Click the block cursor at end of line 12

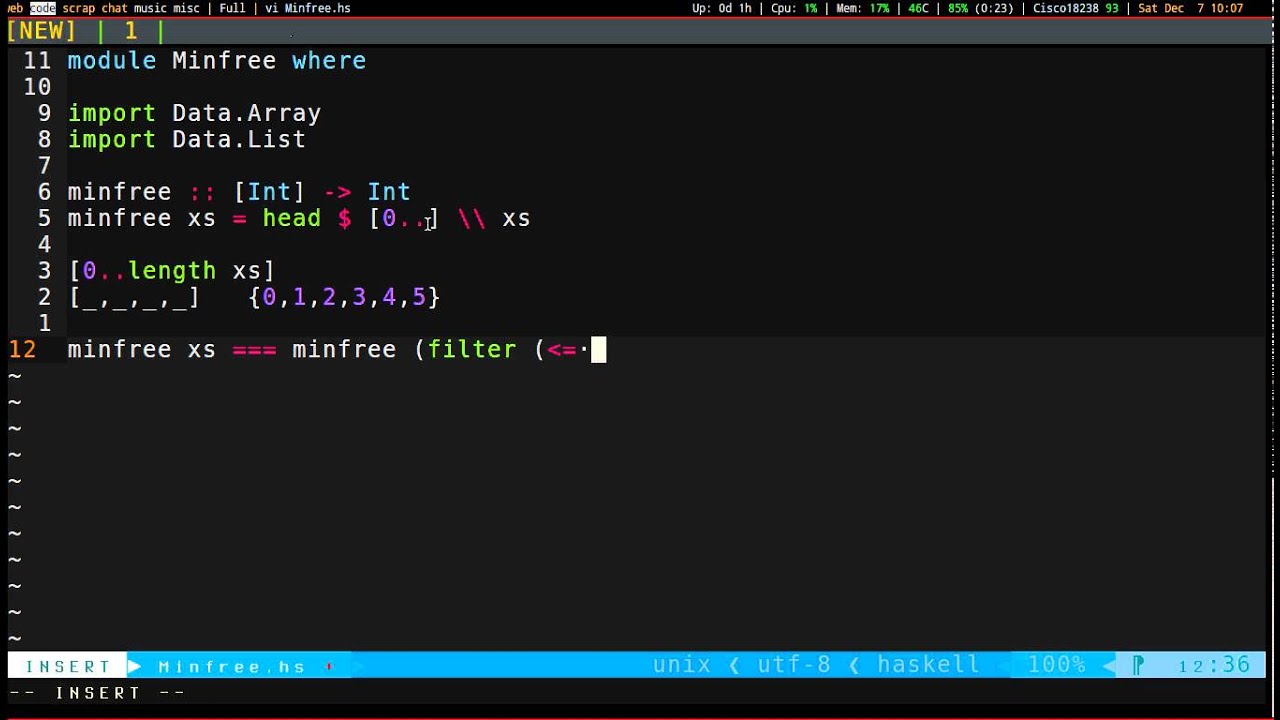pyautogui.click(x=598, y=349)
